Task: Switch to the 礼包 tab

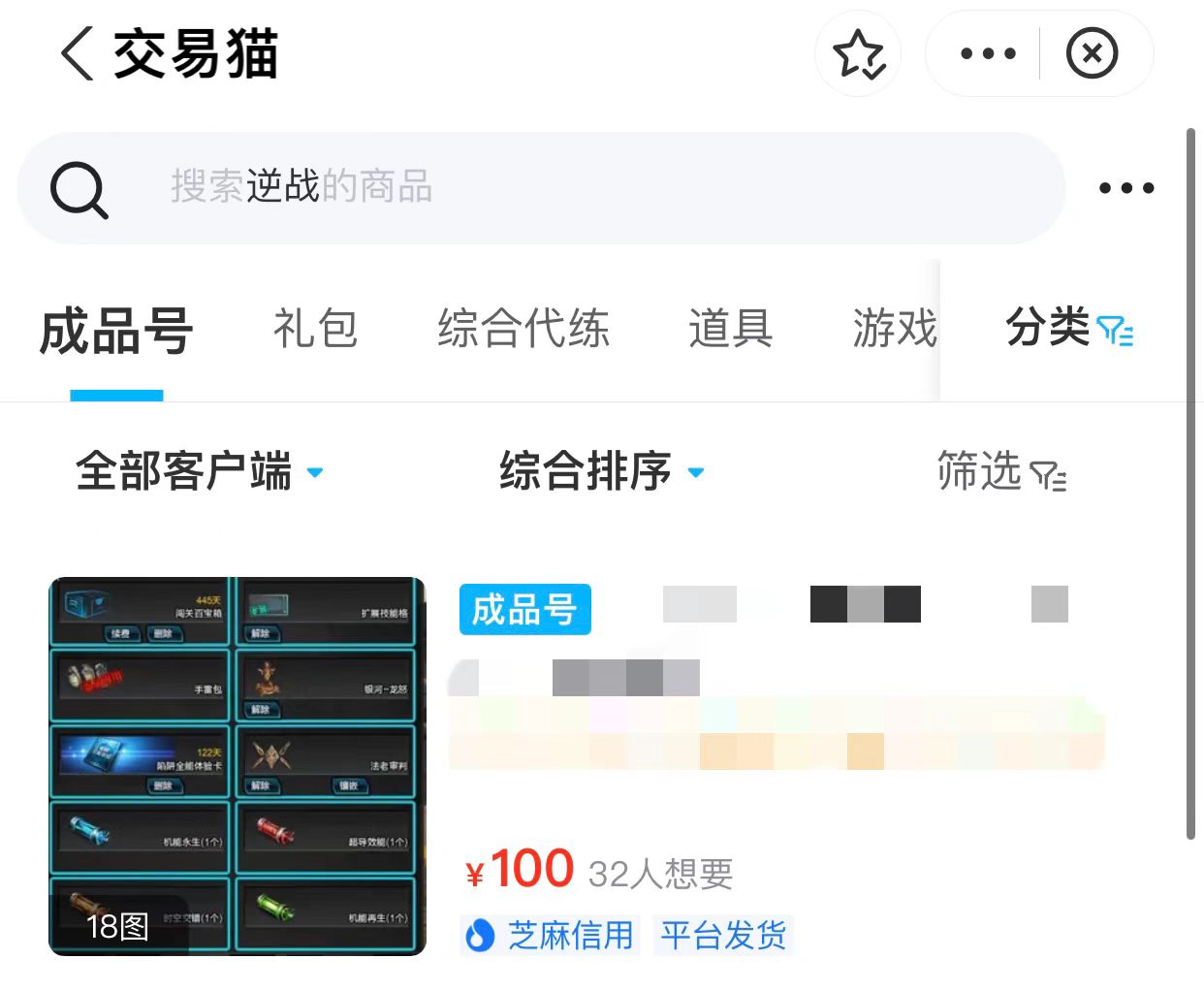Action: (x=315, y=328)
